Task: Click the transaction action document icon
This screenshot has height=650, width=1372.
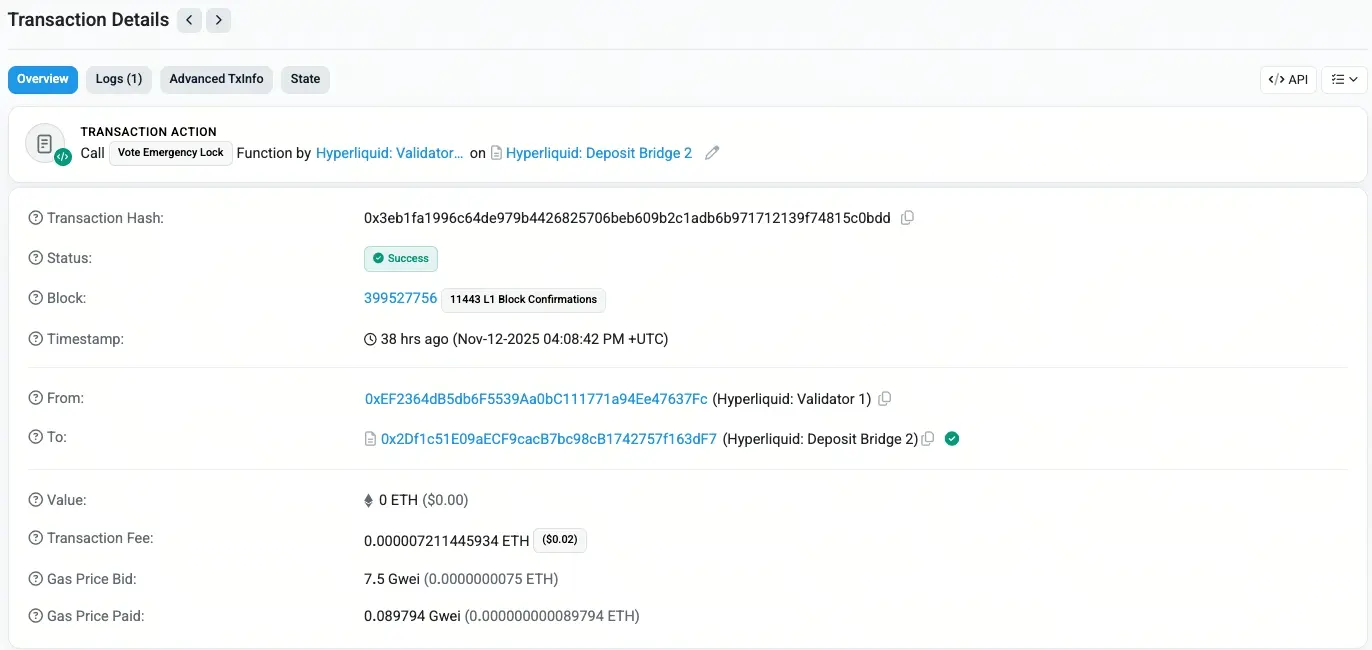Action: click(x=45, y=144)
